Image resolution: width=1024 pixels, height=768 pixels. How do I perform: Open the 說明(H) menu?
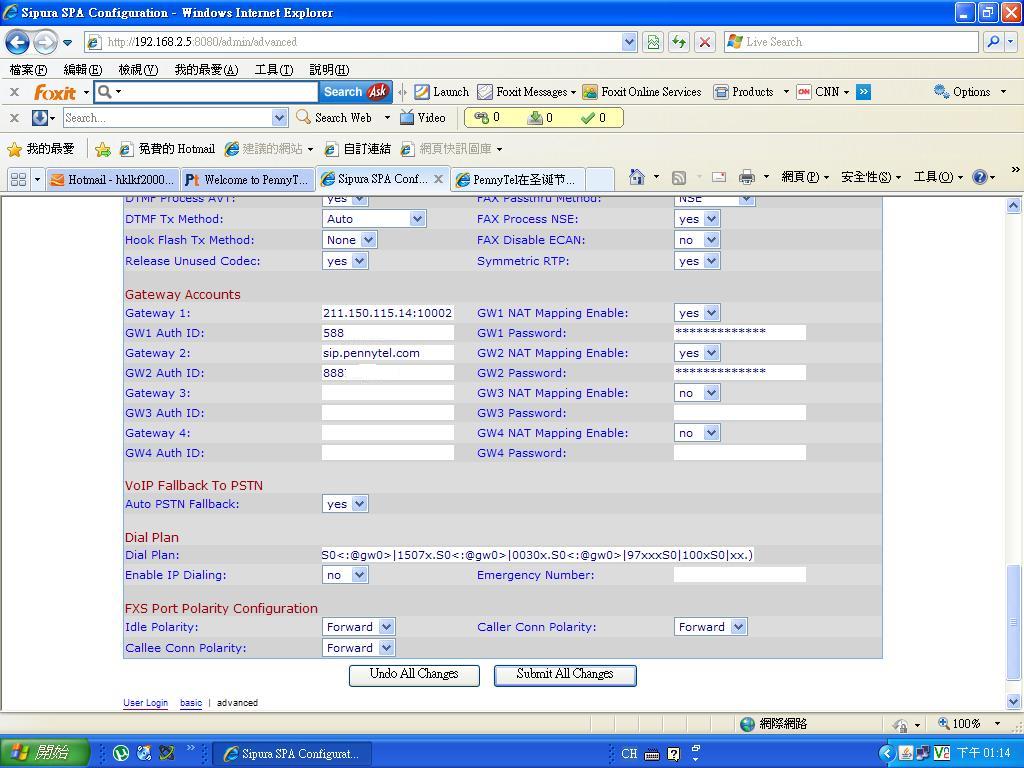[329, 70]
